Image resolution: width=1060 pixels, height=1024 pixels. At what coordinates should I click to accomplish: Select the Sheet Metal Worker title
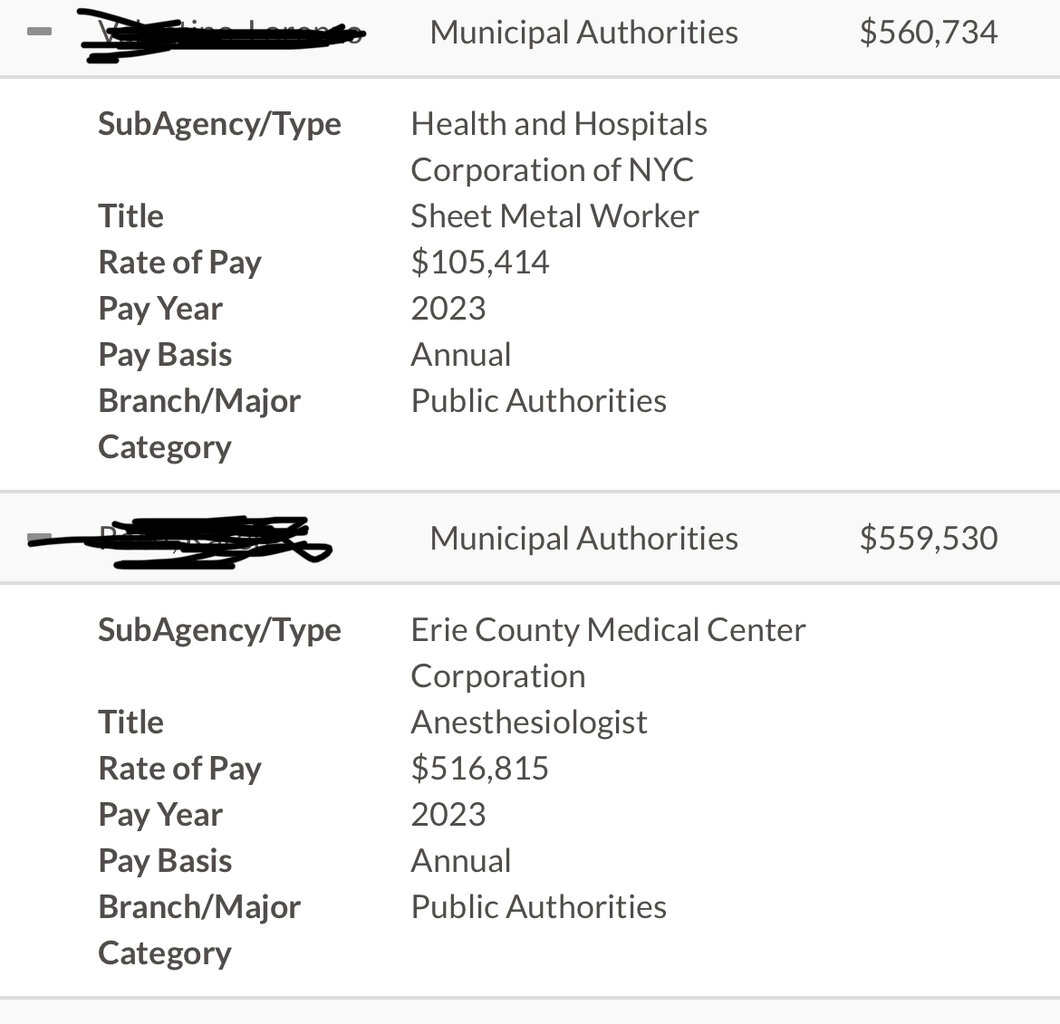tap(555, 216)
